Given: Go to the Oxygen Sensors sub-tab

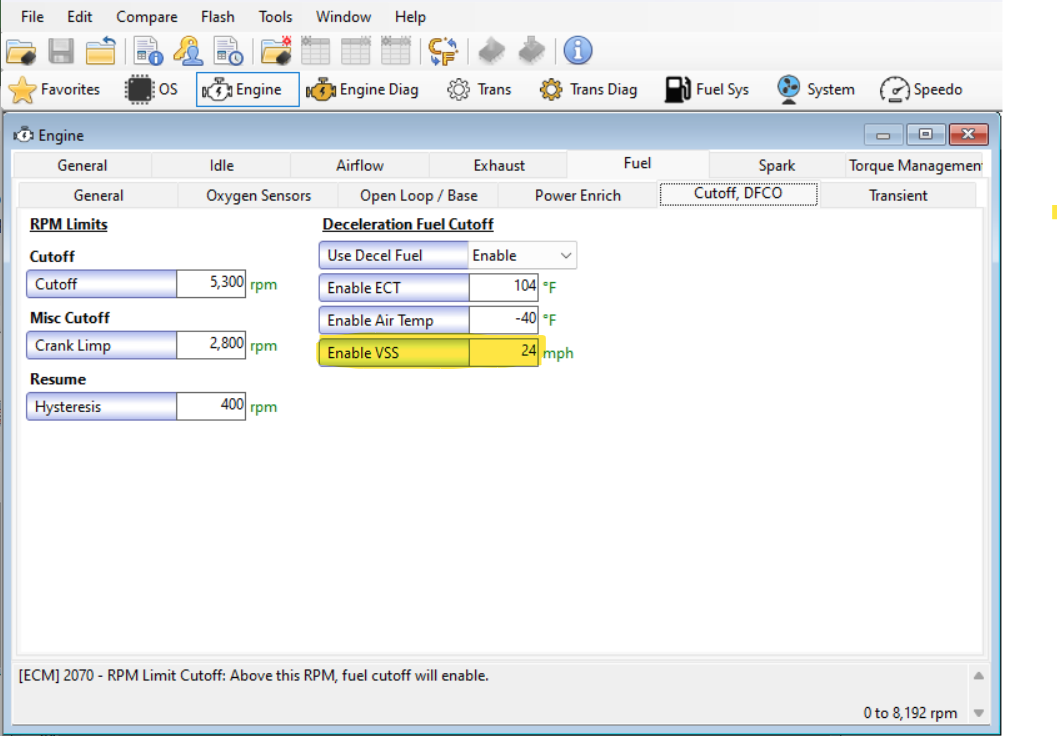Looking at the screenshot, I should 258,196.
